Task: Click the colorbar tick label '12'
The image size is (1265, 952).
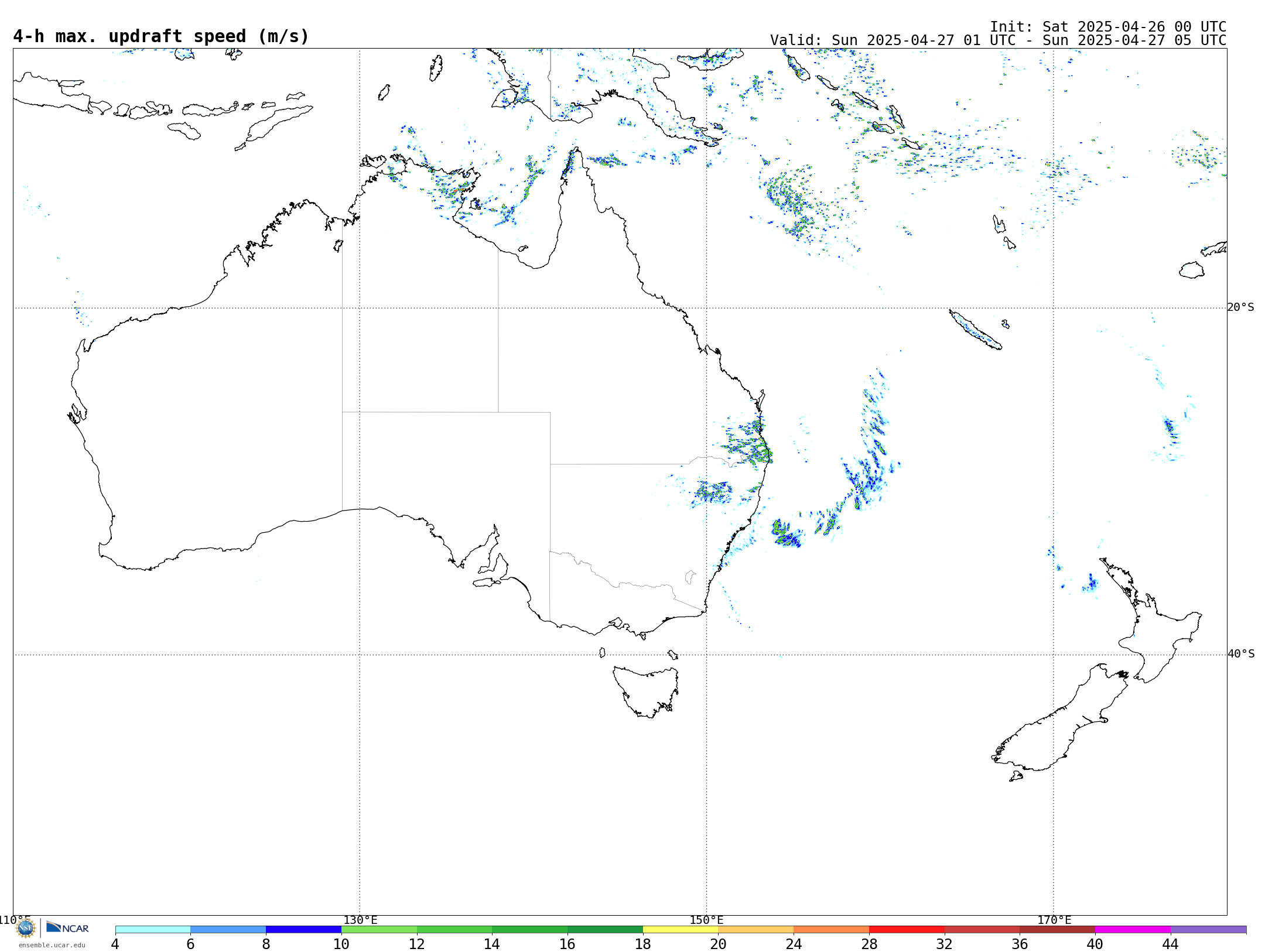Action: pos(417,944)
